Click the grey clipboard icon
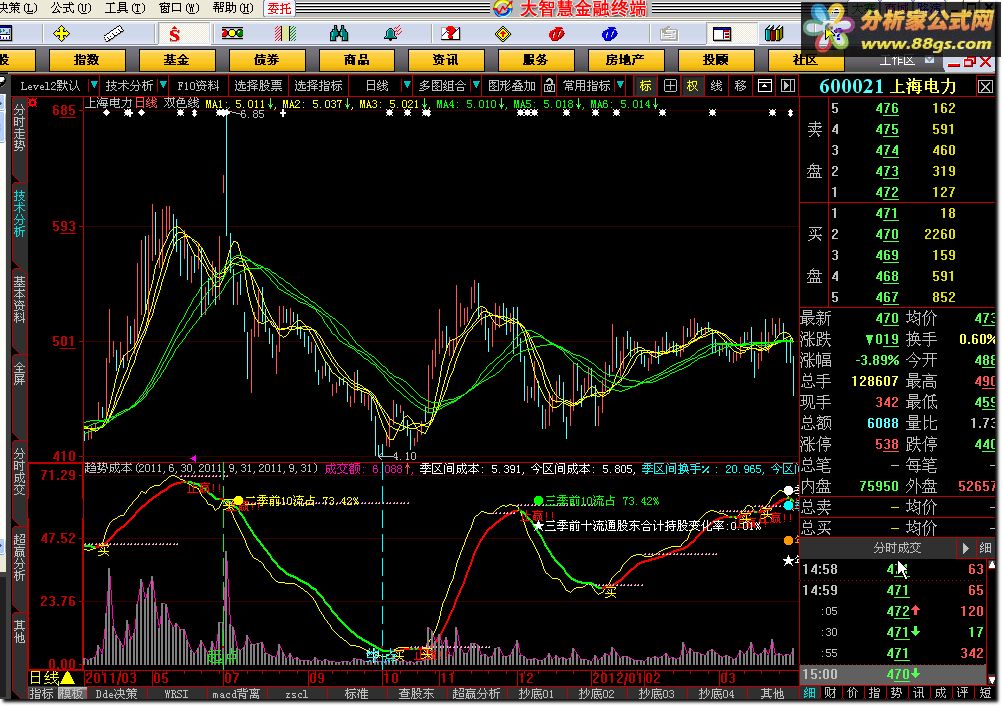This screenshot has height=706, width=1003. click(669, 33)
